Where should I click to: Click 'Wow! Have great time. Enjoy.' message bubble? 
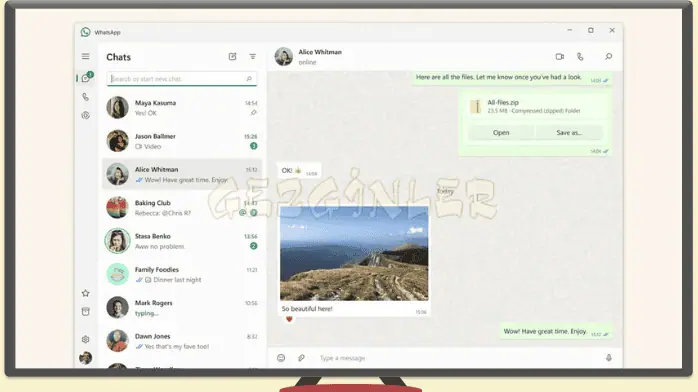[556, 331]
